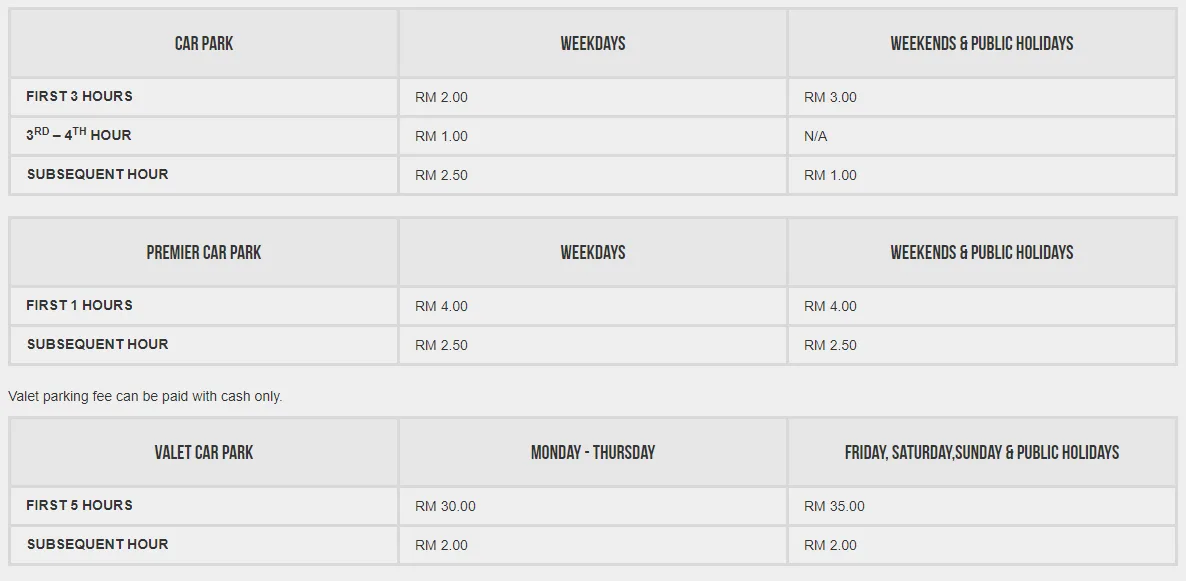Select the RM 3.00 rate cell
The height and width of the screenshot is (581, 1186).
(830, 97)
